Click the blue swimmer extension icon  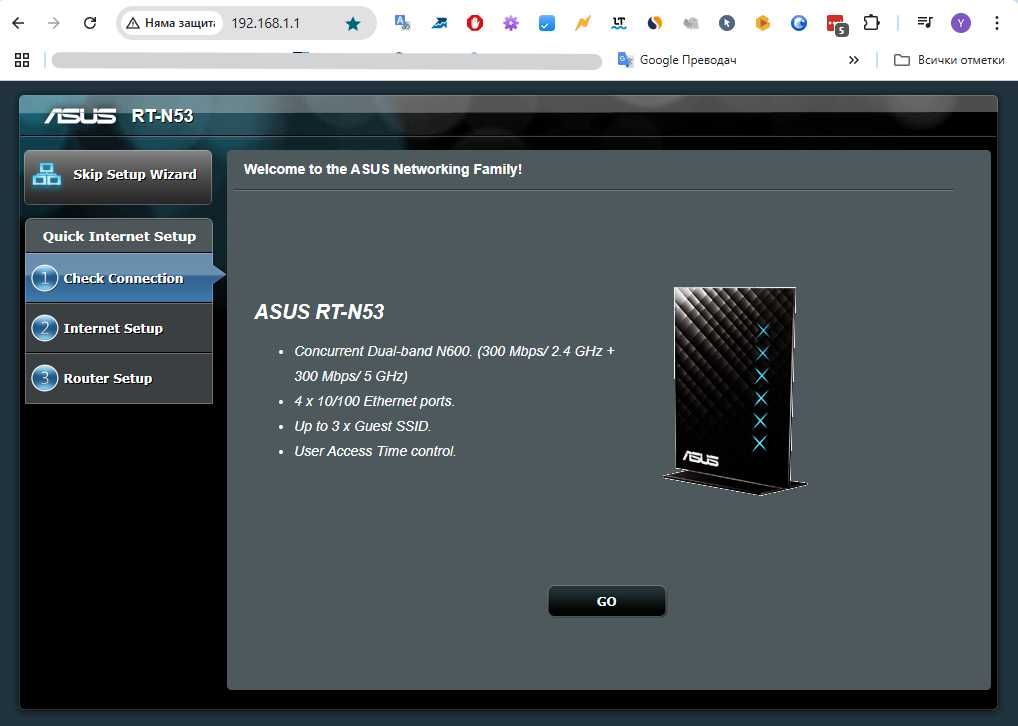coord(439,23)
